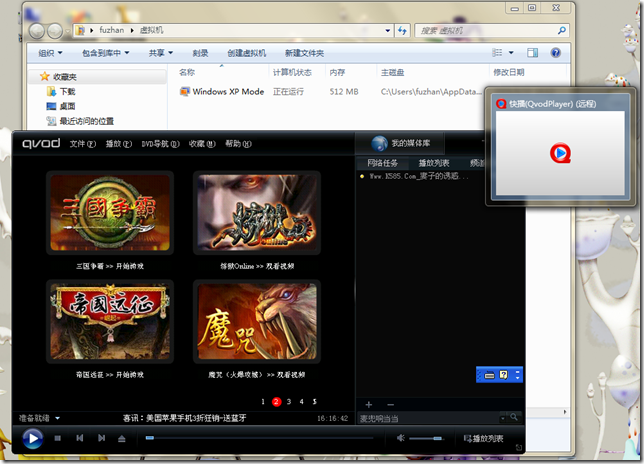
Task: Click the plus icon to add playlist item
Action: tap(368, 404)
